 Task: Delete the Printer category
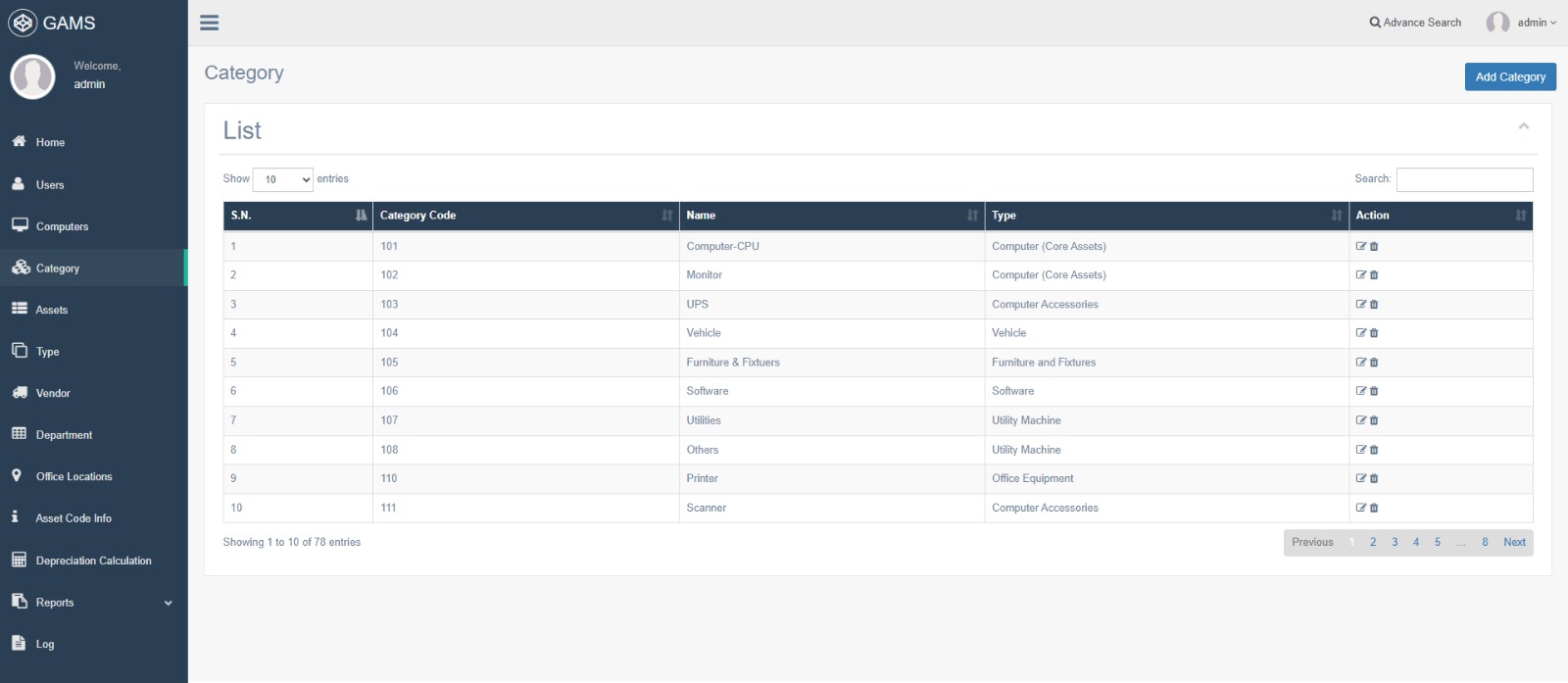[x=1374, y=479]
